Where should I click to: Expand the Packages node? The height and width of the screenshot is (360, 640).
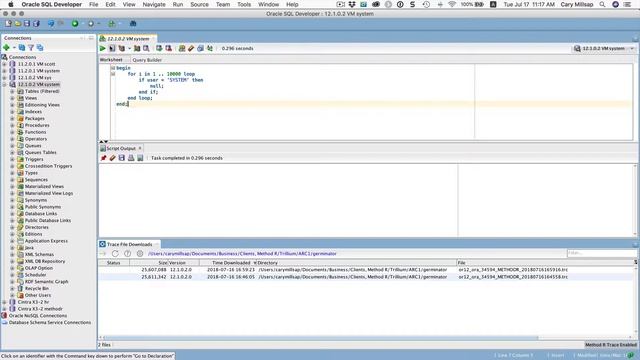(x=12, y=118)
